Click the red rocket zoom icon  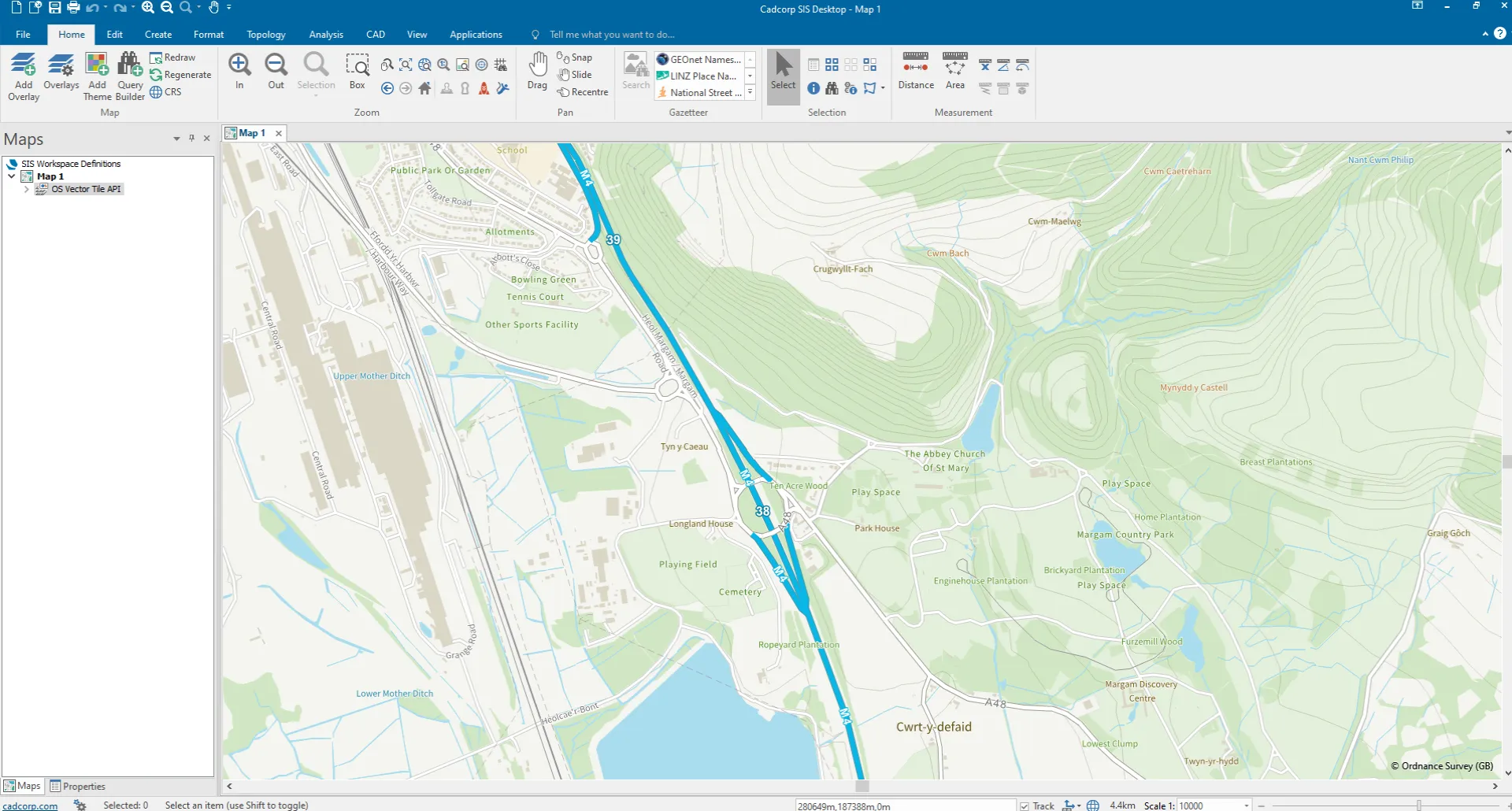coord(484,88)
